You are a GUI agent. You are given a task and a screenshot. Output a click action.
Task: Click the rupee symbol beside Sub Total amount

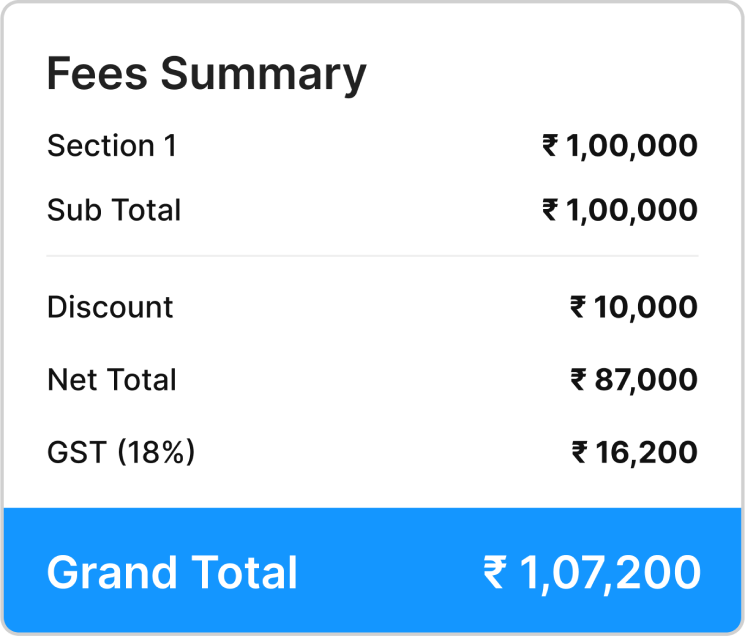(x=550, y=210)
